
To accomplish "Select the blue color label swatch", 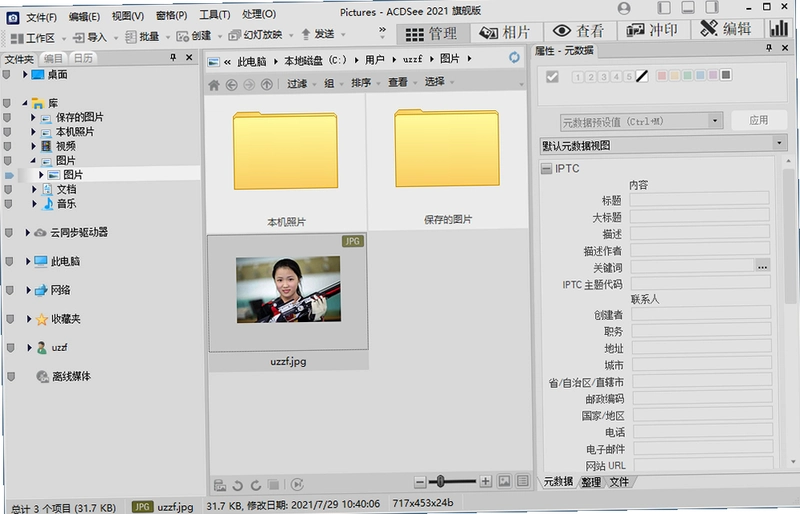I will click(699, 75).
